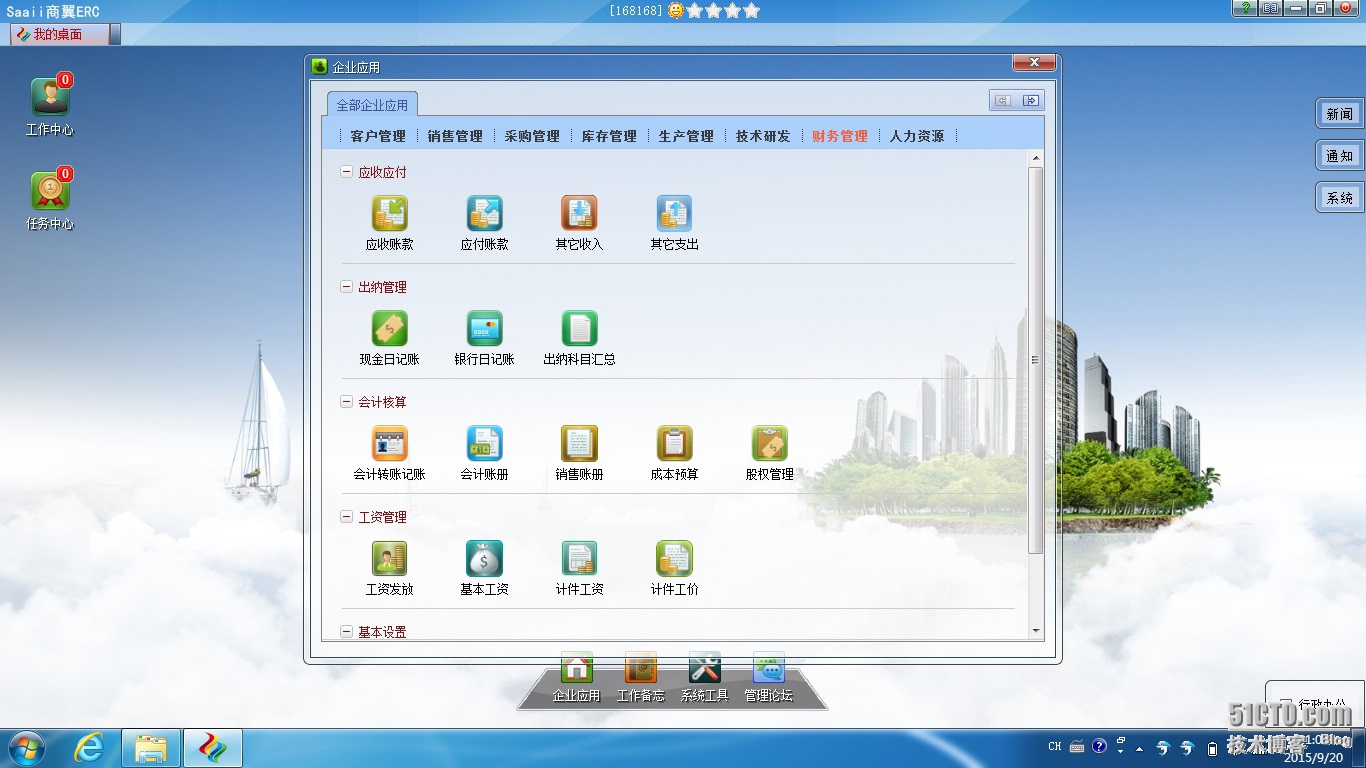The width and height of the screenshot is (1366, 768).
Task: Open the 管理论坛 dock icon
Action: 768,668
